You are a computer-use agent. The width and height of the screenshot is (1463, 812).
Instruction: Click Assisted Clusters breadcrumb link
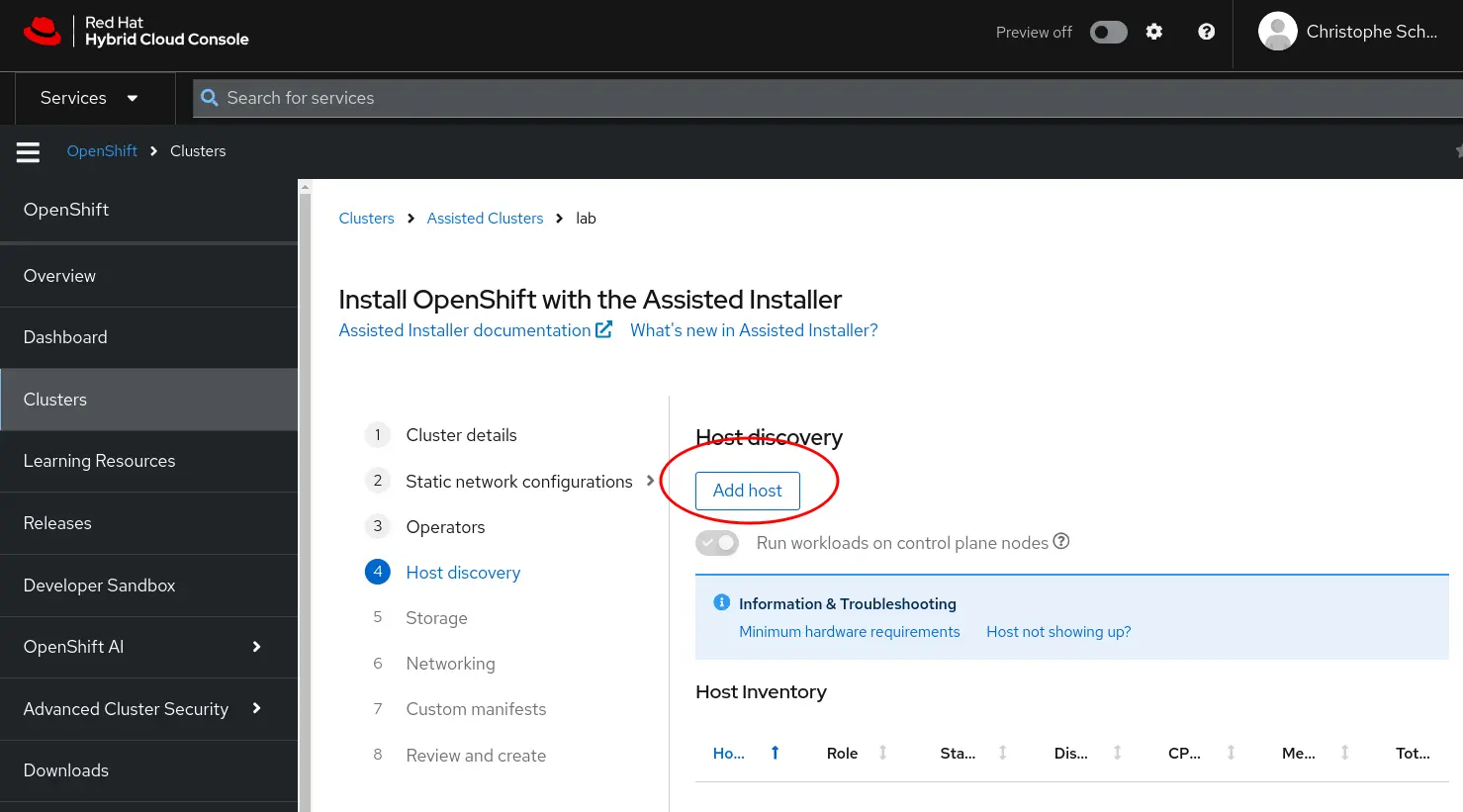[x=485, y=219]
